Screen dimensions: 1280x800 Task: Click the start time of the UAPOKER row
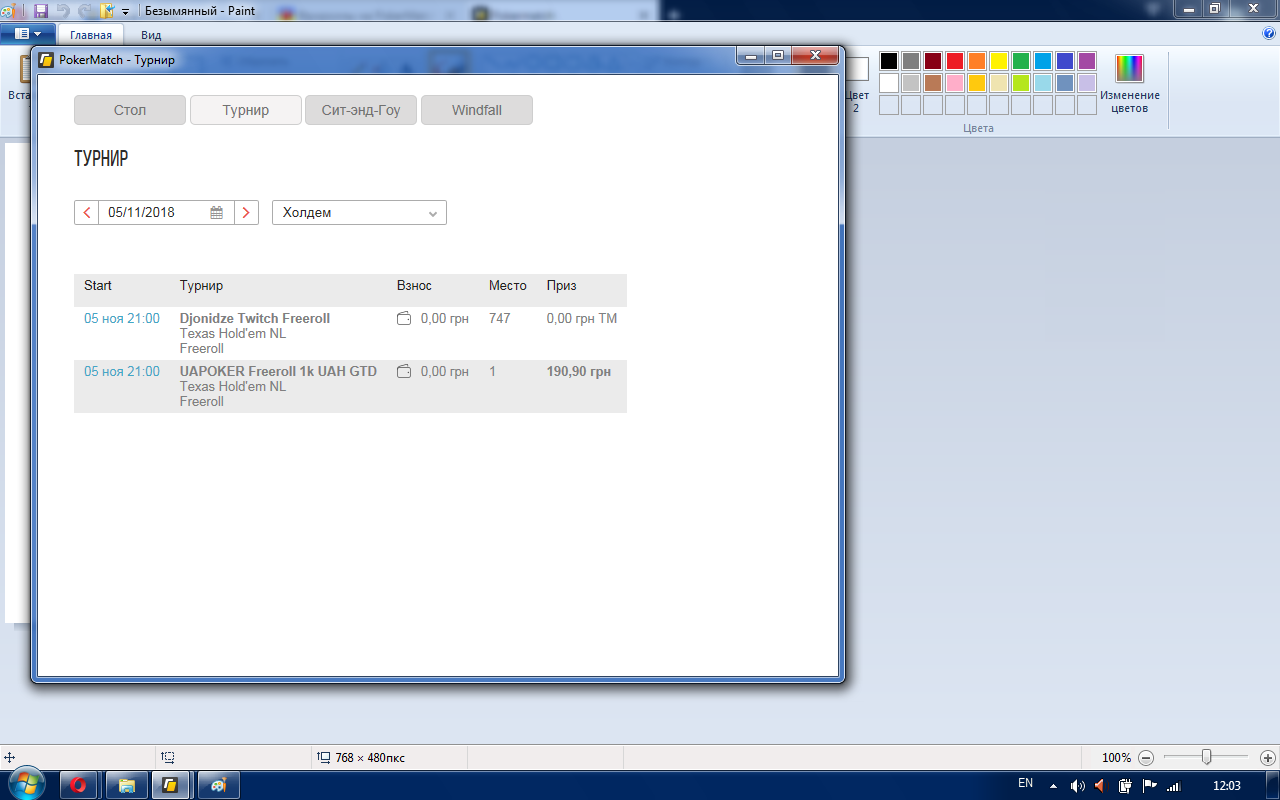coord(122,371)
